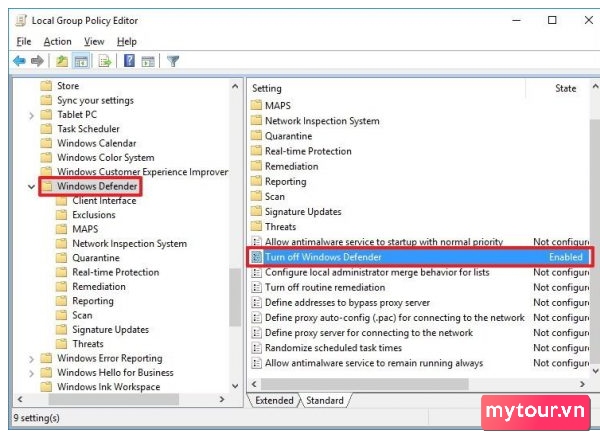Select Windows Color System in the tree
The width and height of the screenshot is (600, 442).
[x=106, y=158]
